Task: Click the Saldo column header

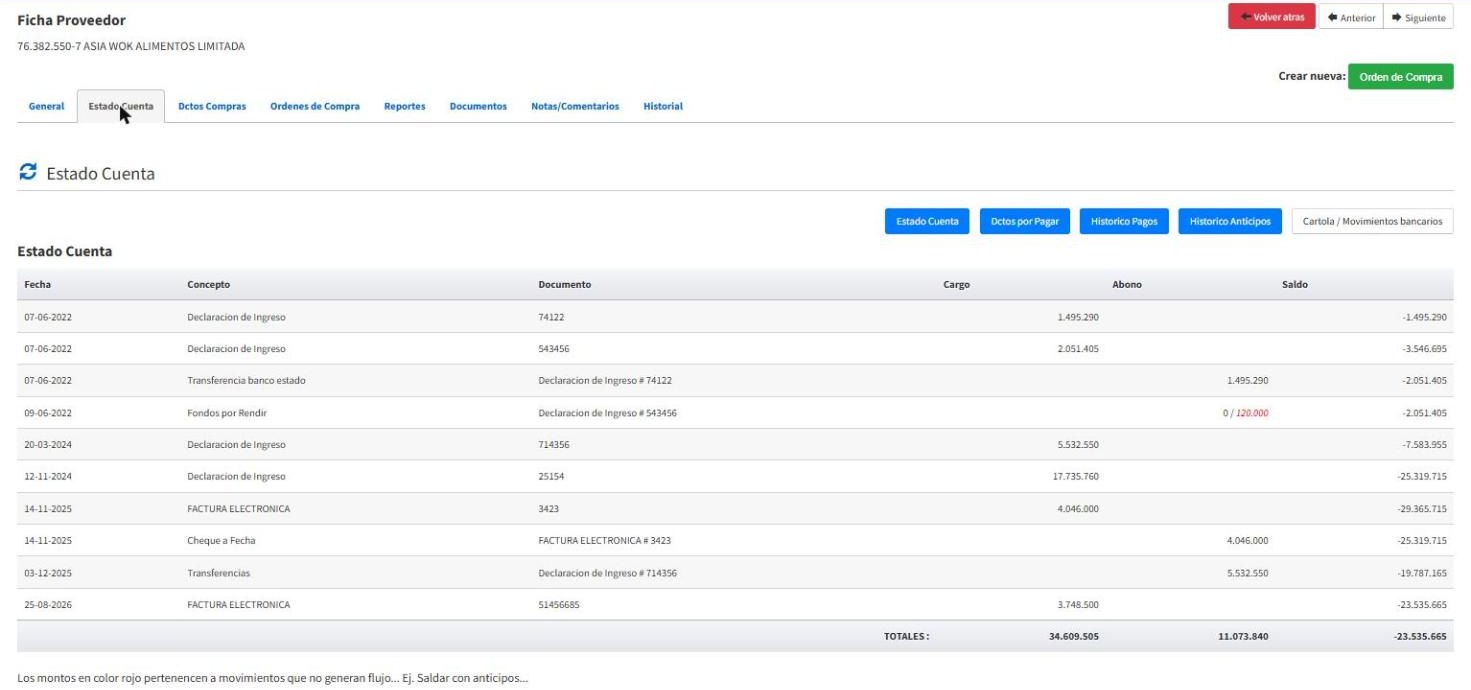Action: coord(1294,285)
